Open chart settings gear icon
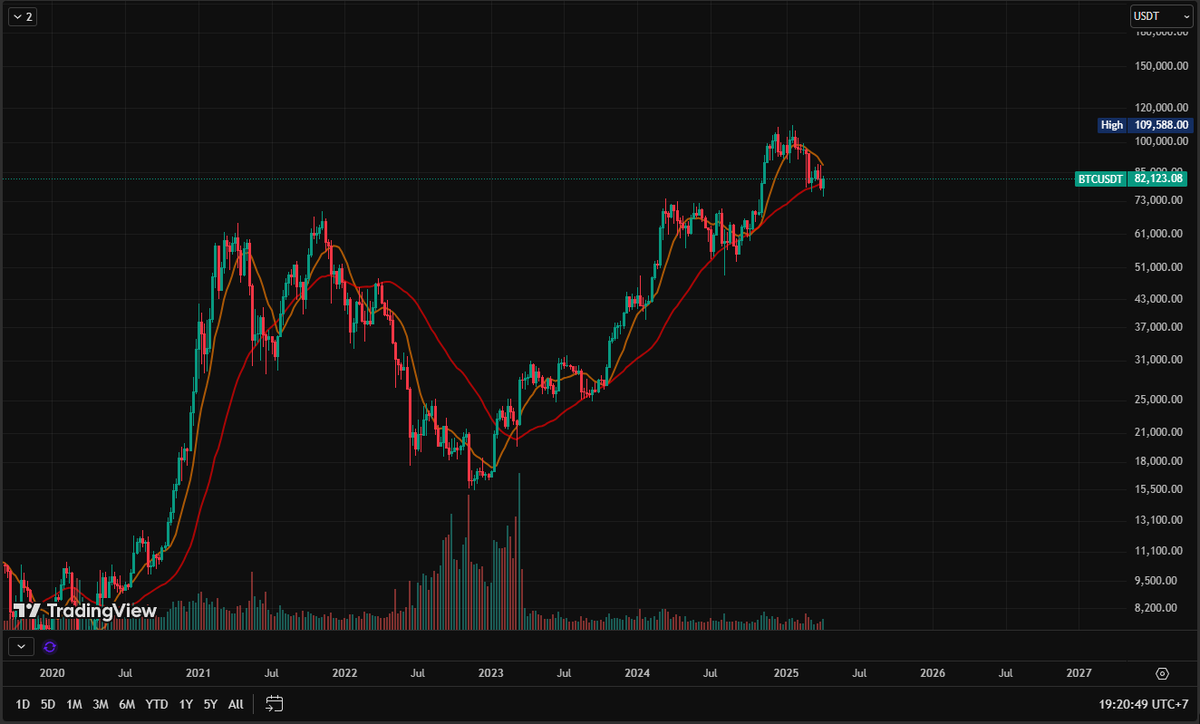Screen dimensions: 1200x724 click(x=1162, y=673)
